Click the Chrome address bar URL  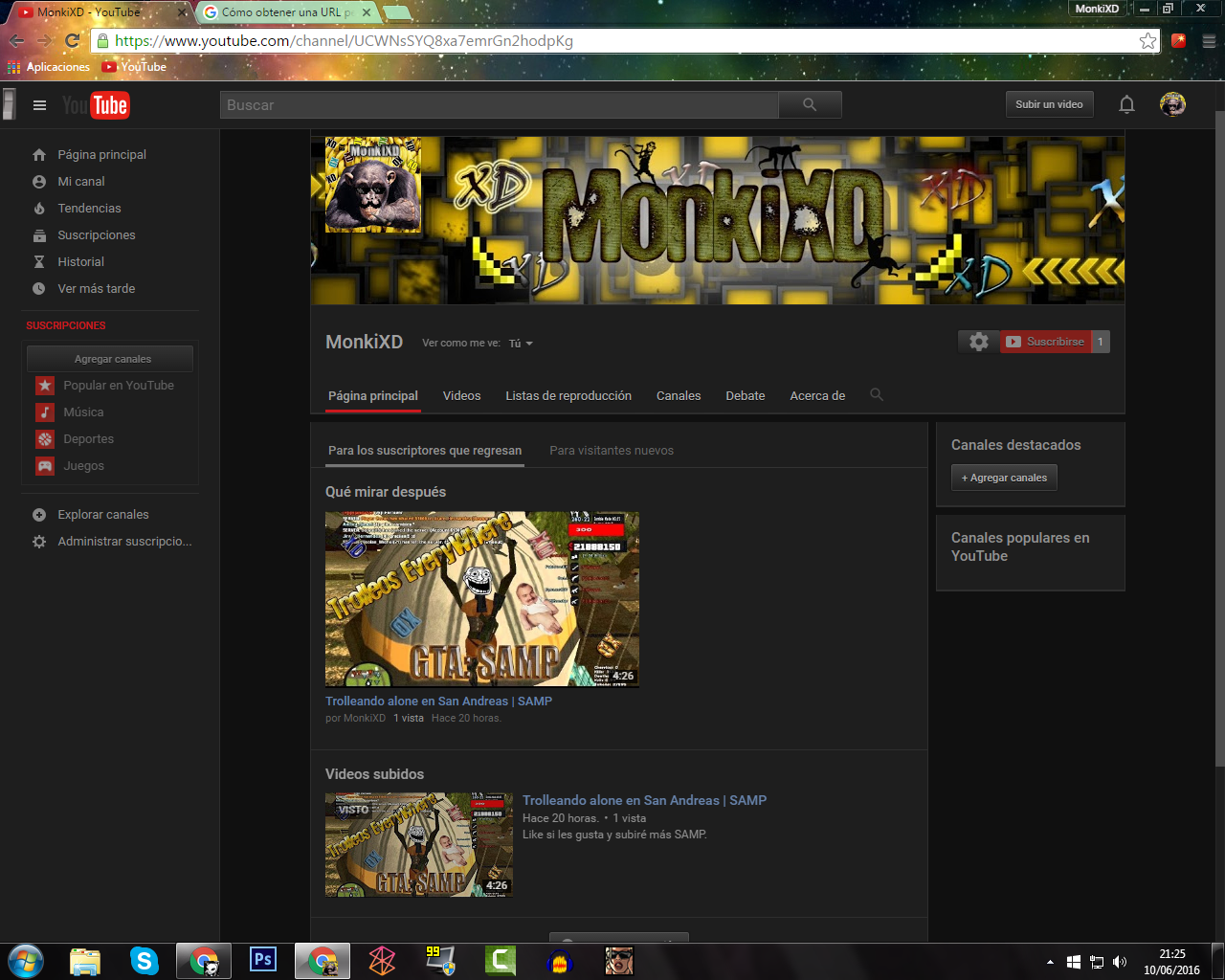pos(626,40)
